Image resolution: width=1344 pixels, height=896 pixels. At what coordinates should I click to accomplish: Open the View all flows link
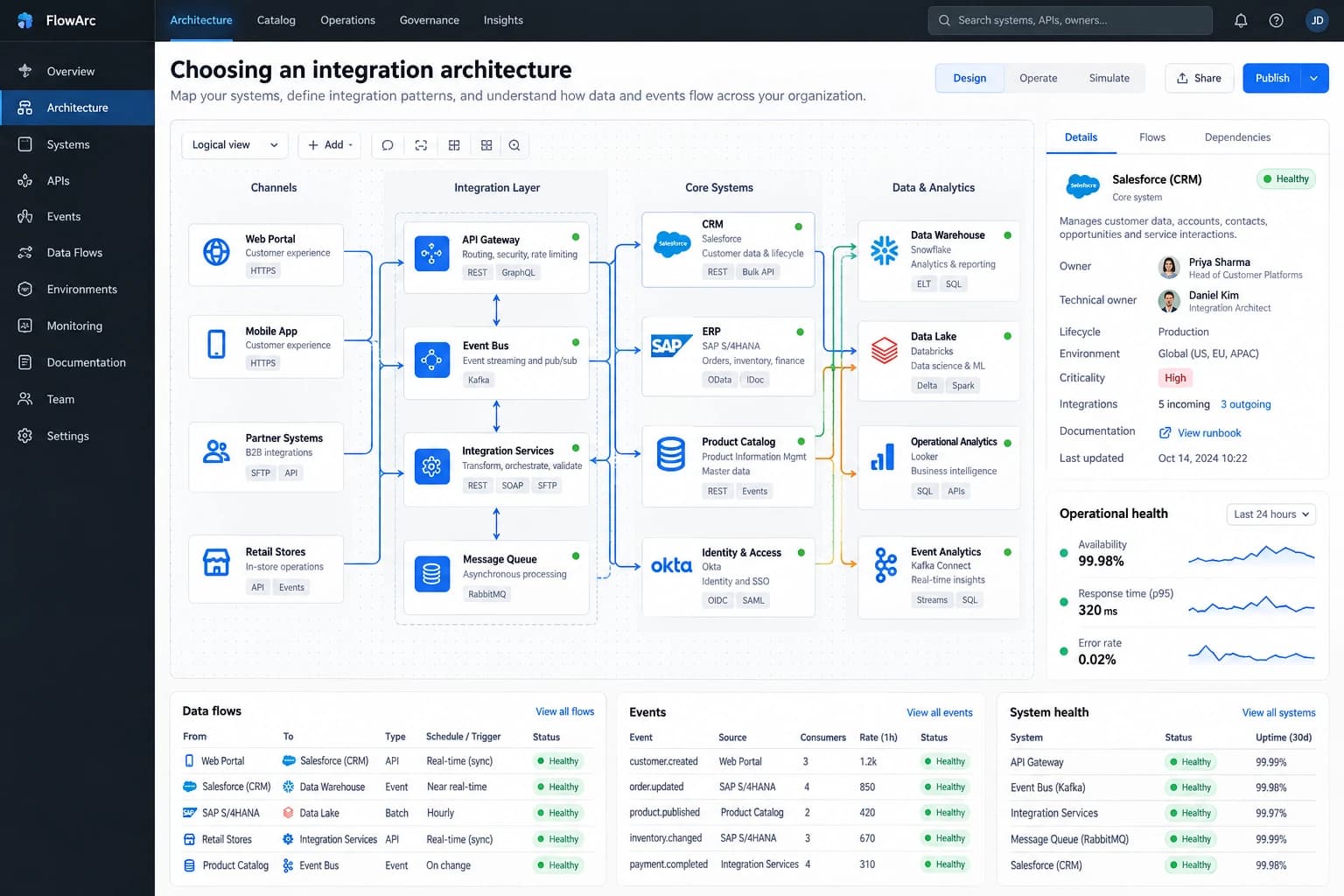tap(564, 711)
